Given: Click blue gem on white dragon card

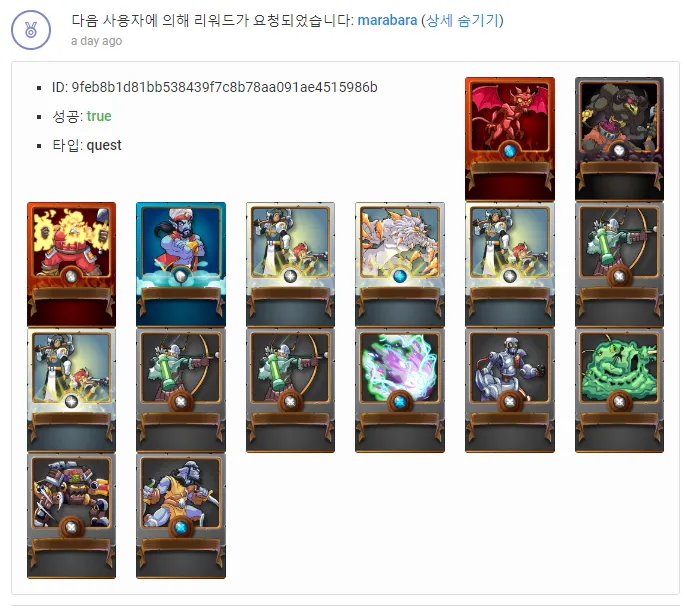Looking at the screenshot, I should point(400,276).
